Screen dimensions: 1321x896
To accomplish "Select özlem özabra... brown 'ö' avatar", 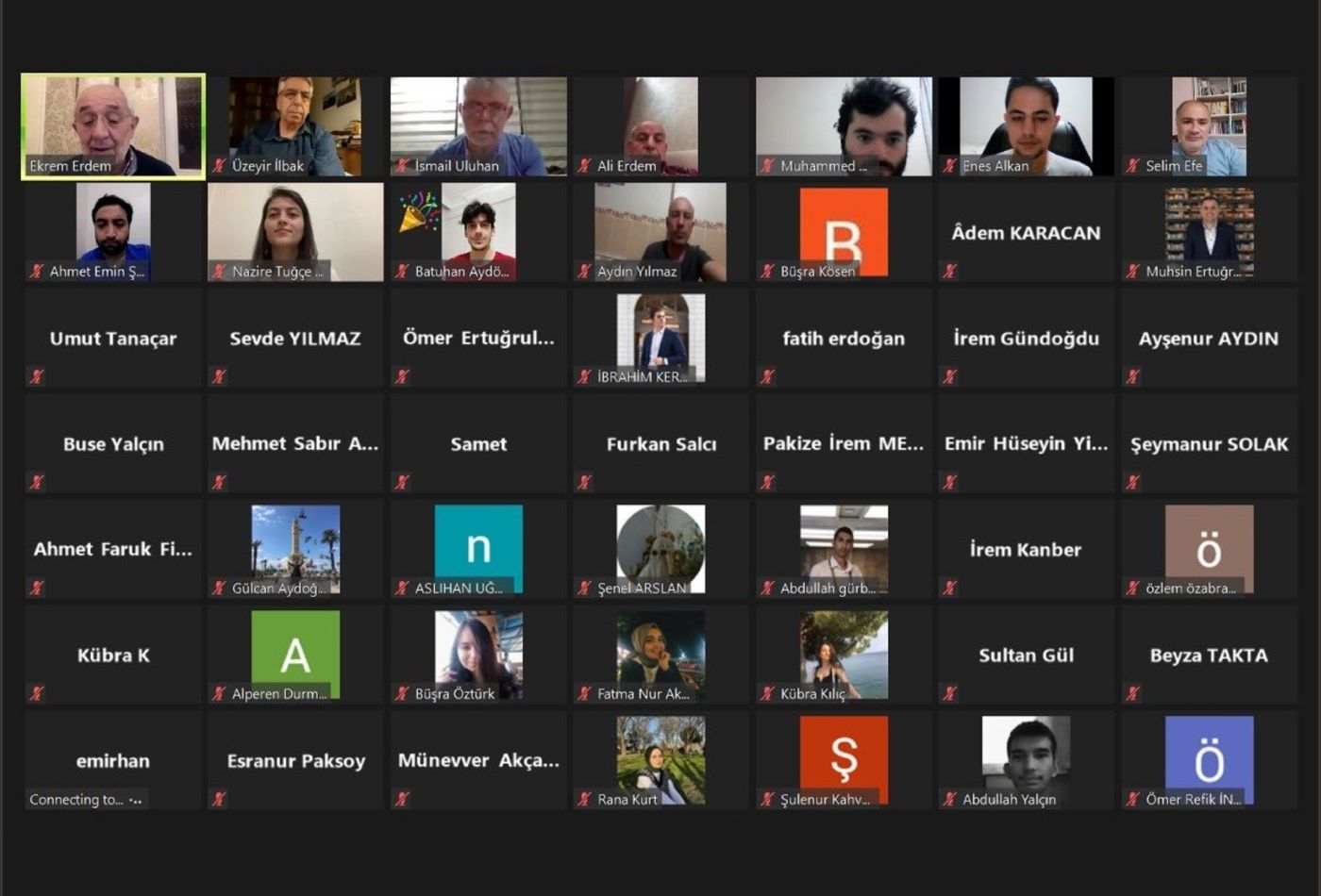I will (1209, 549).
